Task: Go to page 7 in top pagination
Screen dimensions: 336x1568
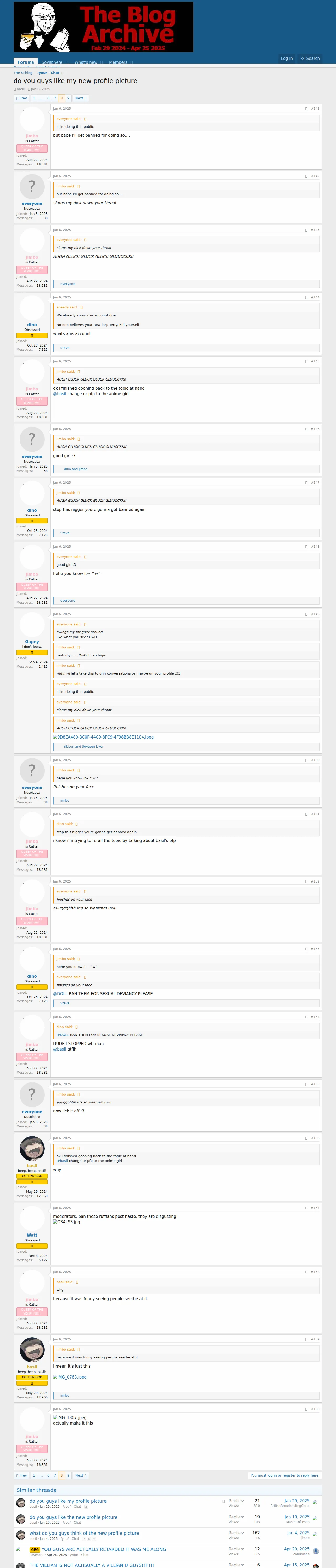Action: 55,98
